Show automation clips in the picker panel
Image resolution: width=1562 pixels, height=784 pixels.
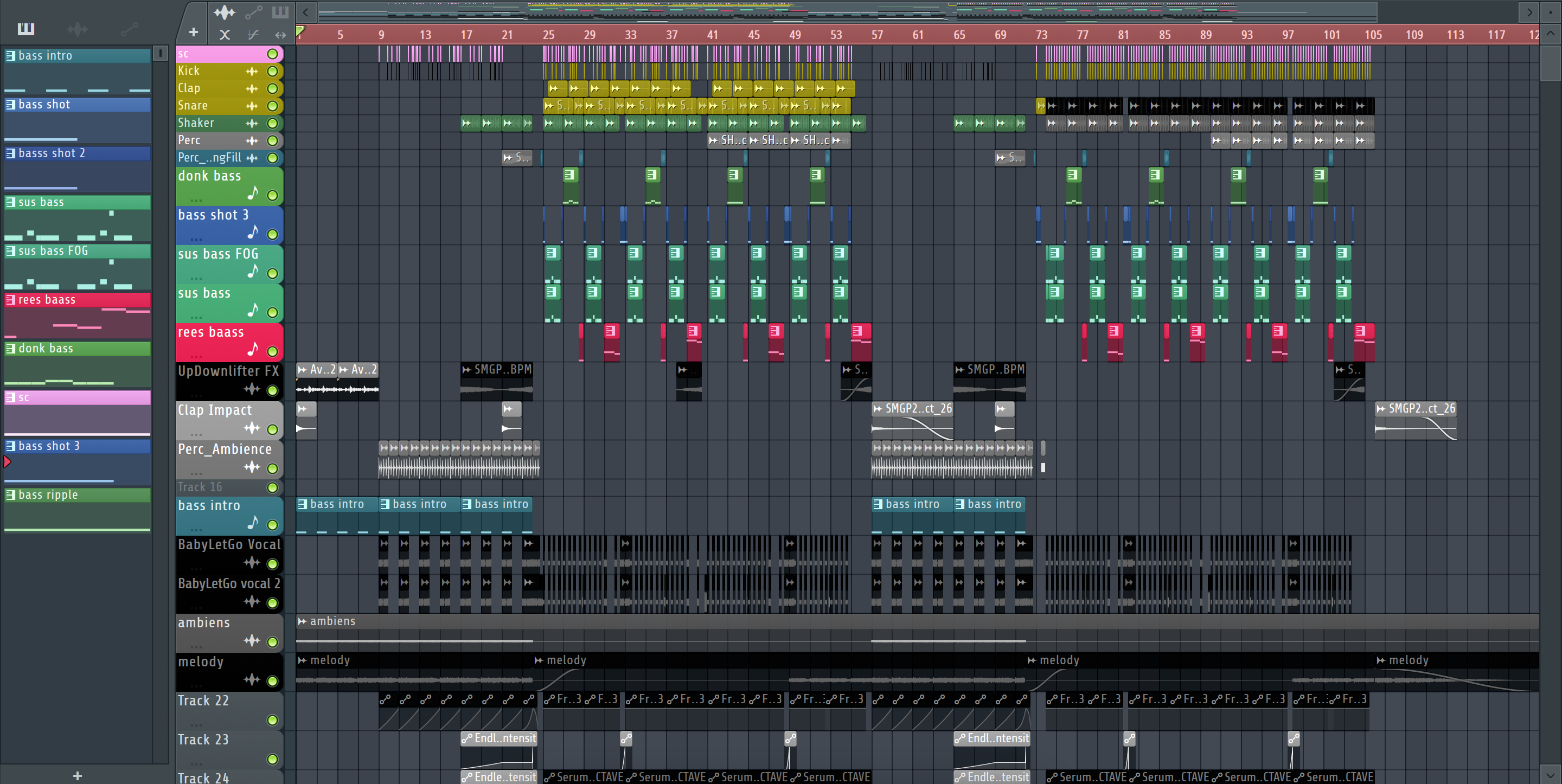pyautogui.click(x=129, y=29)
